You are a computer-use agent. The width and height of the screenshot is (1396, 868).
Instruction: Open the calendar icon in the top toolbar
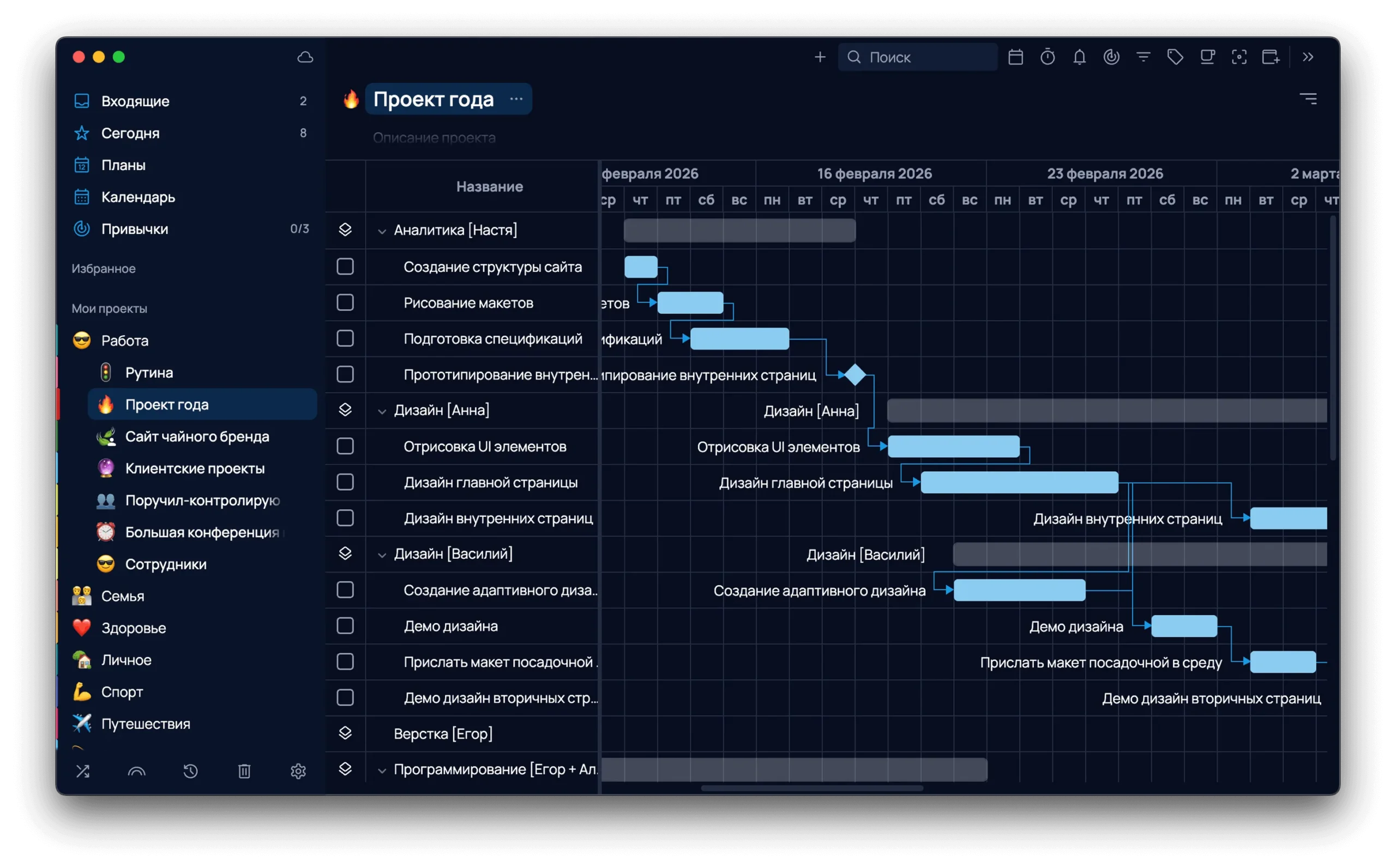point(1016,57)
